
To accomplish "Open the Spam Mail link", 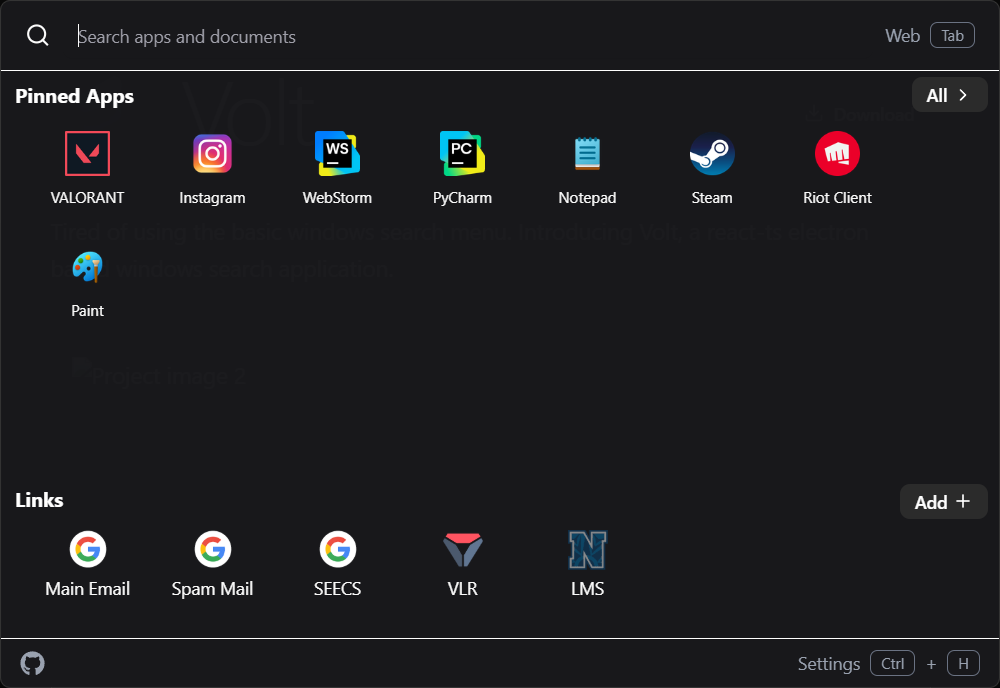I will tap(212, 550).
